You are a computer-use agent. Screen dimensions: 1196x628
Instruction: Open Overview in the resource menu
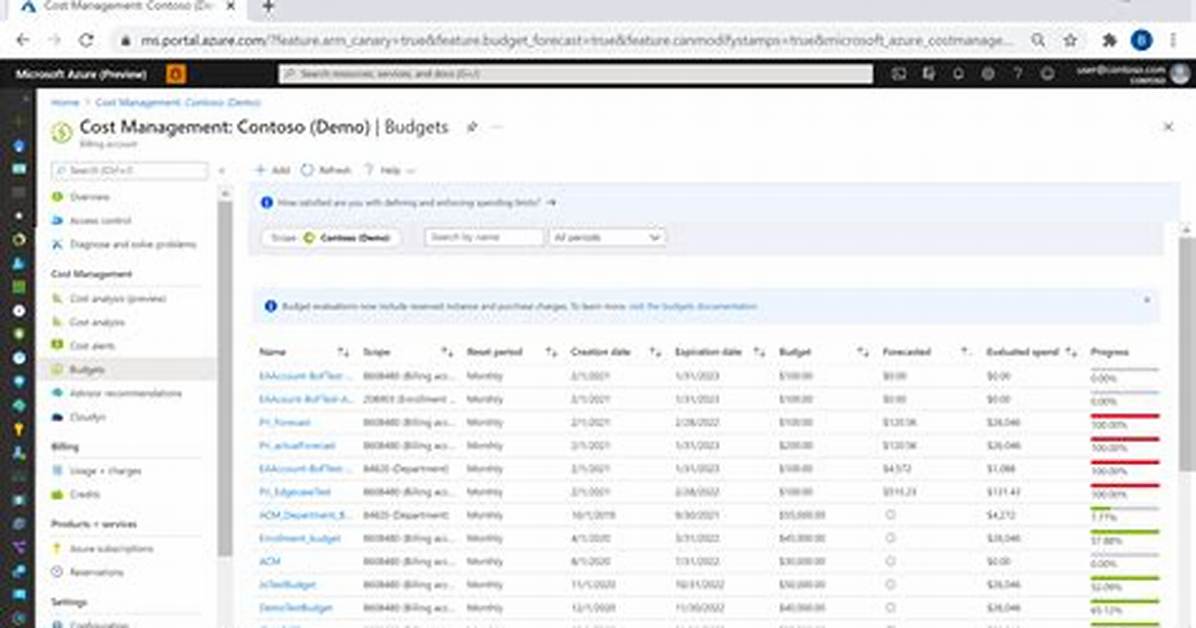click(89, 197)
